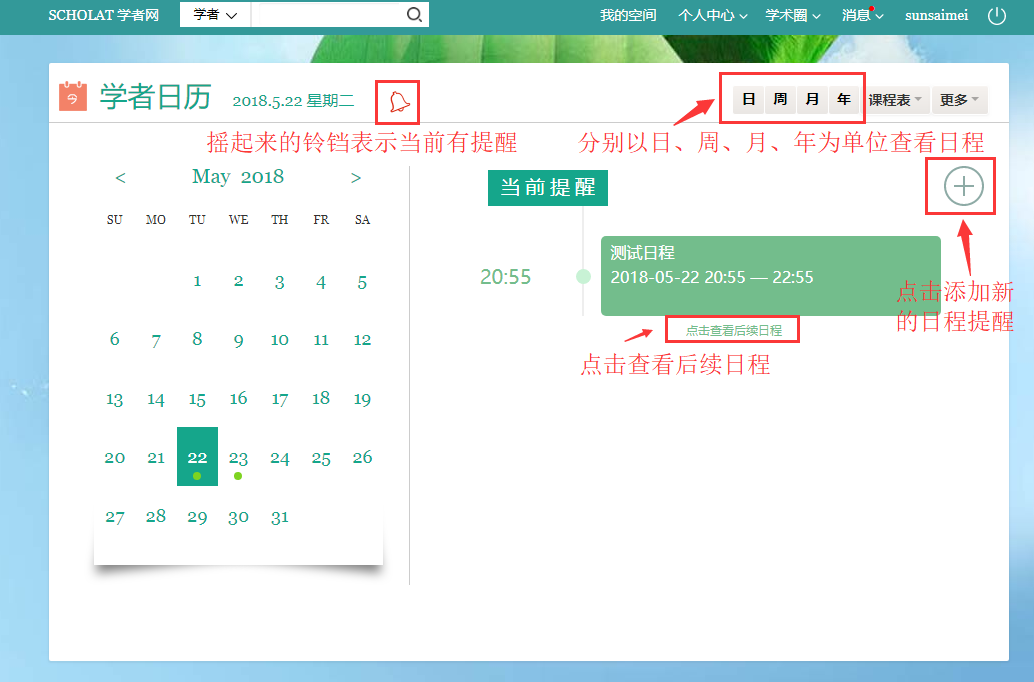Image resolution: width=1034 pixels, height=682 pixels.
Task: Open the 学者 search type dropdown
Action: (x=215, y=15)
